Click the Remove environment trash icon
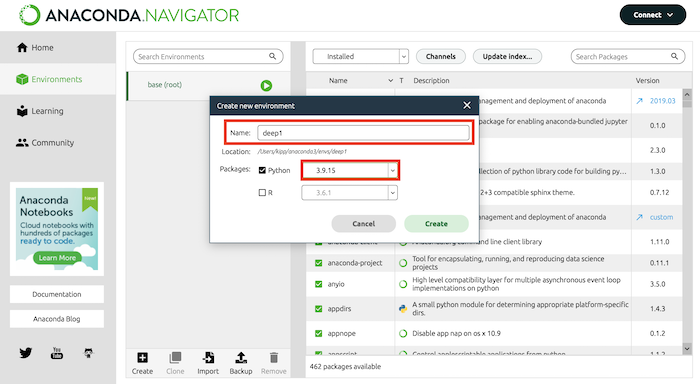Screen dimensions: 700x384 274,363
